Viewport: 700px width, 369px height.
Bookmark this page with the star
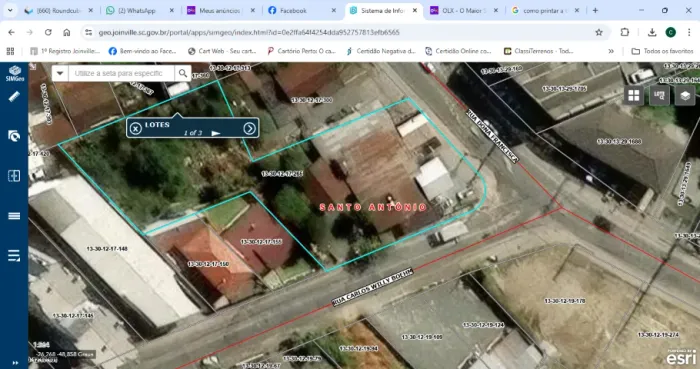tap(599, 32)
